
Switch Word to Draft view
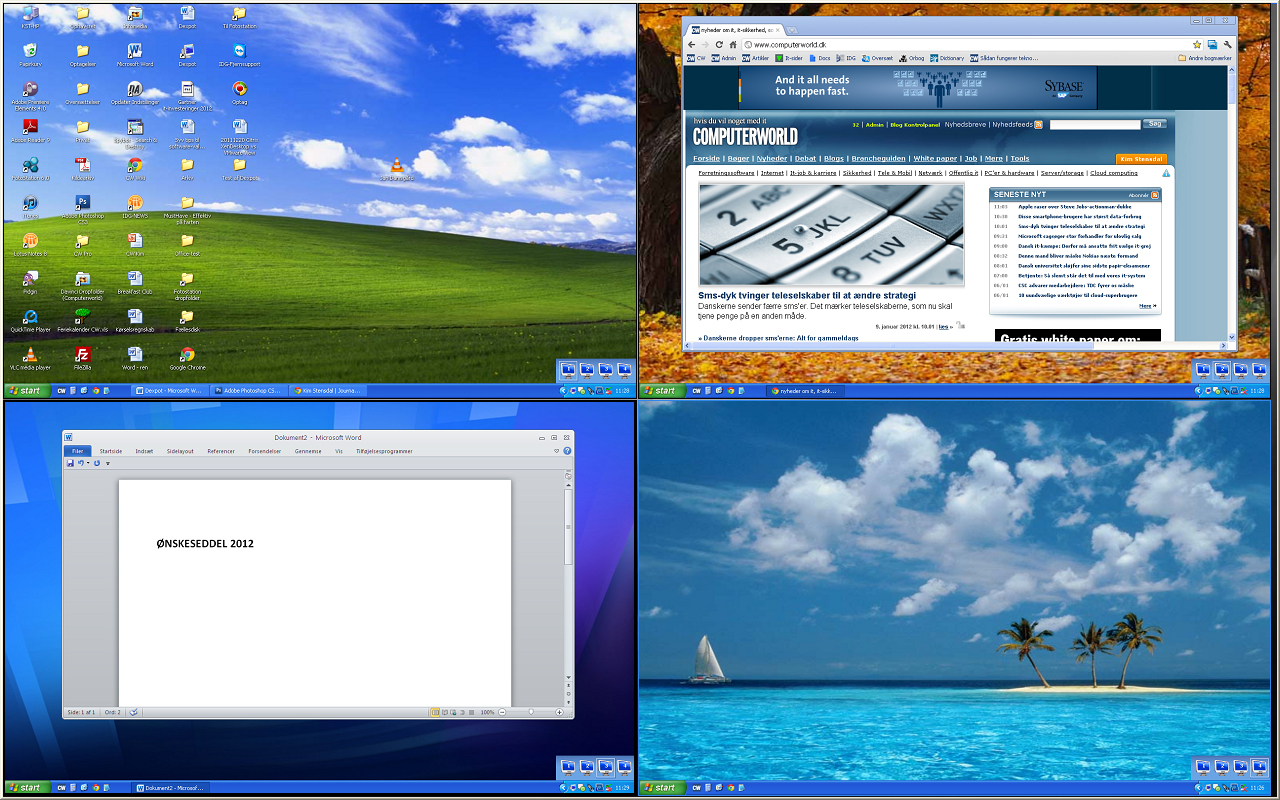pyautogui.click(x=471, y=712)
